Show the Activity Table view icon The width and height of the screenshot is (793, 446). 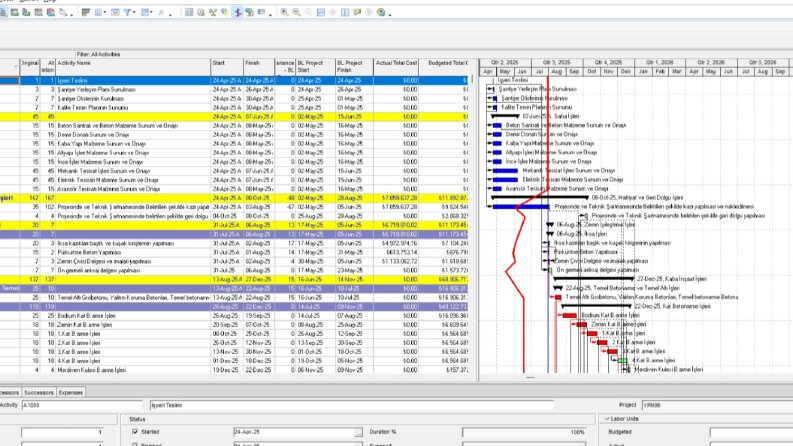click(189, 12)
